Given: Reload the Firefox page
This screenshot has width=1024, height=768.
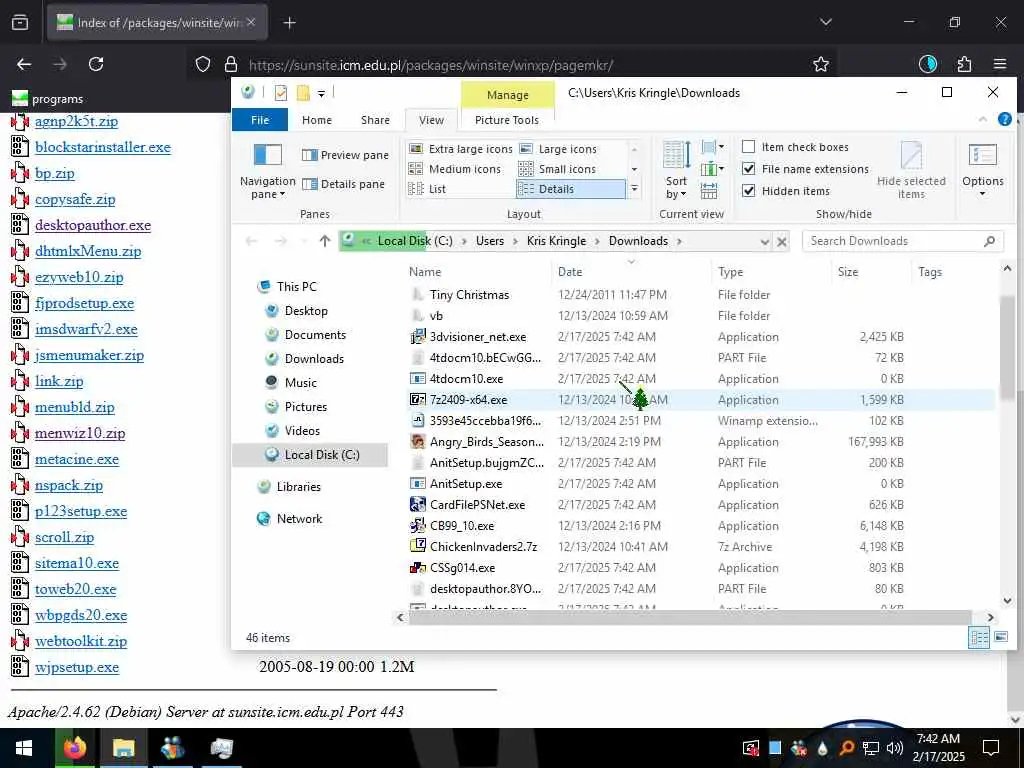Looking at the screenshot, I should pos(96,64).
